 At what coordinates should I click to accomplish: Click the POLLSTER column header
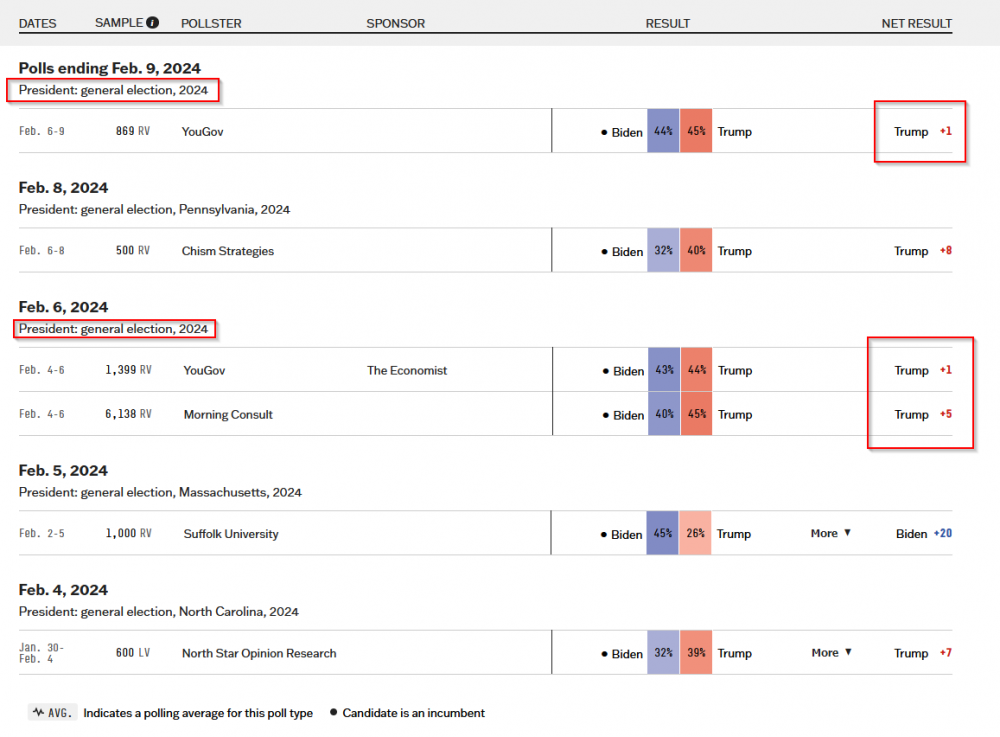[211, 23]
